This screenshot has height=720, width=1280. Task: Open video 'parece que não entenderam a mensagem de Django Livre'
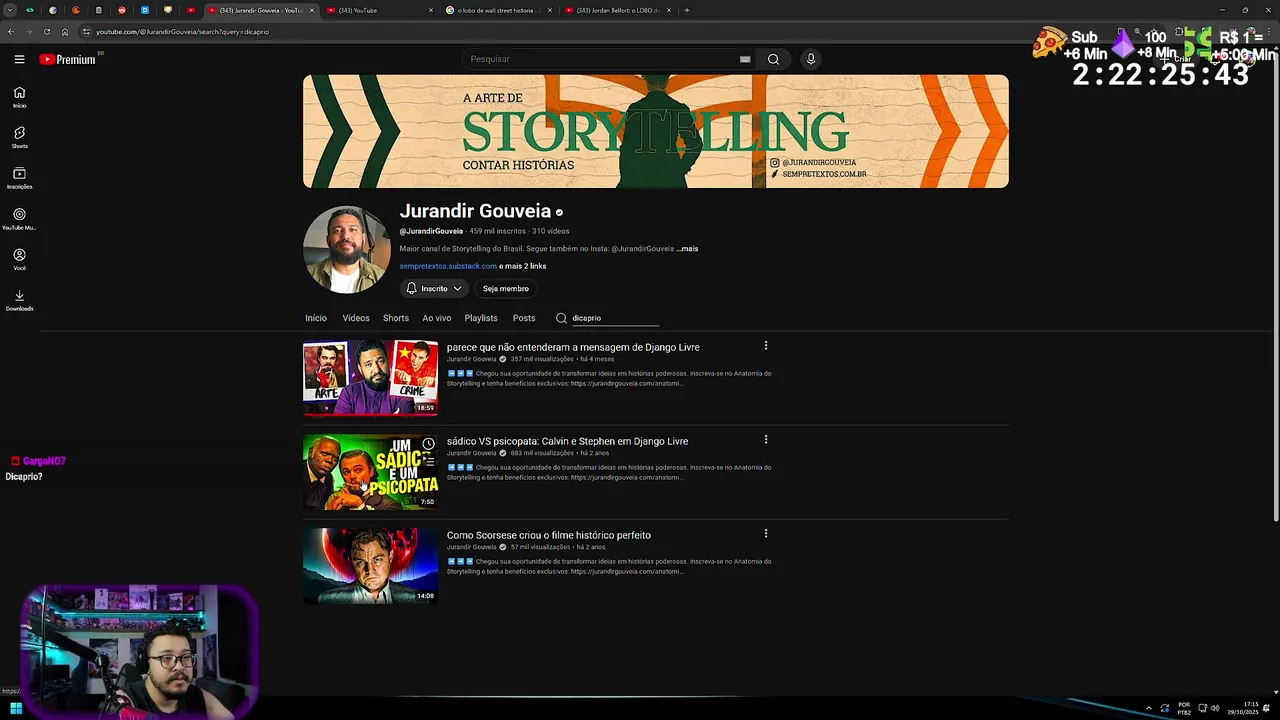pyautogui.click(x=573, y=347)
